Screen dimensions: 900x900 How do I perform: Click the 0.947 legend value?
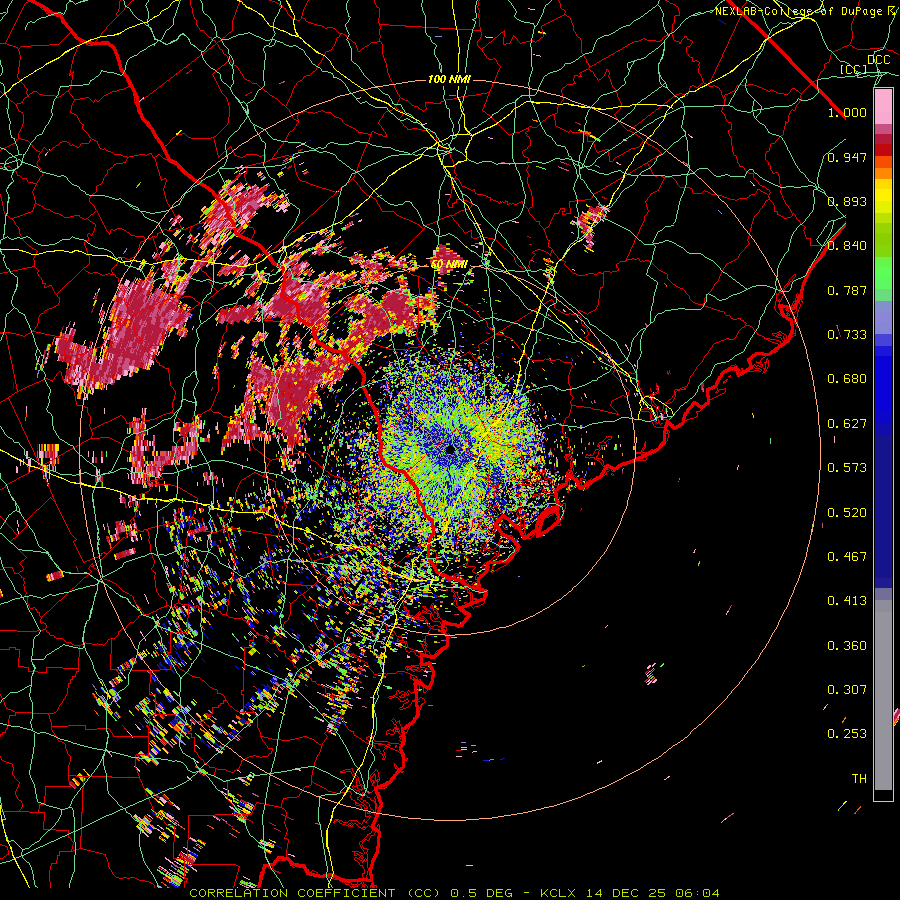pos(847,157)
